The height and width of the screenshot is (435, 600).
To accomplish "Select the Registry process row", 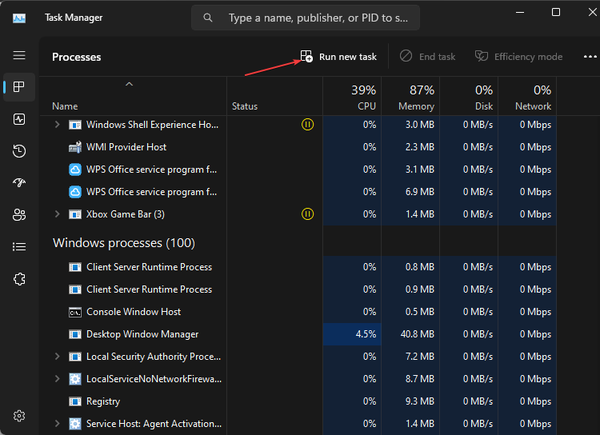I will click(x=104, y=401).
